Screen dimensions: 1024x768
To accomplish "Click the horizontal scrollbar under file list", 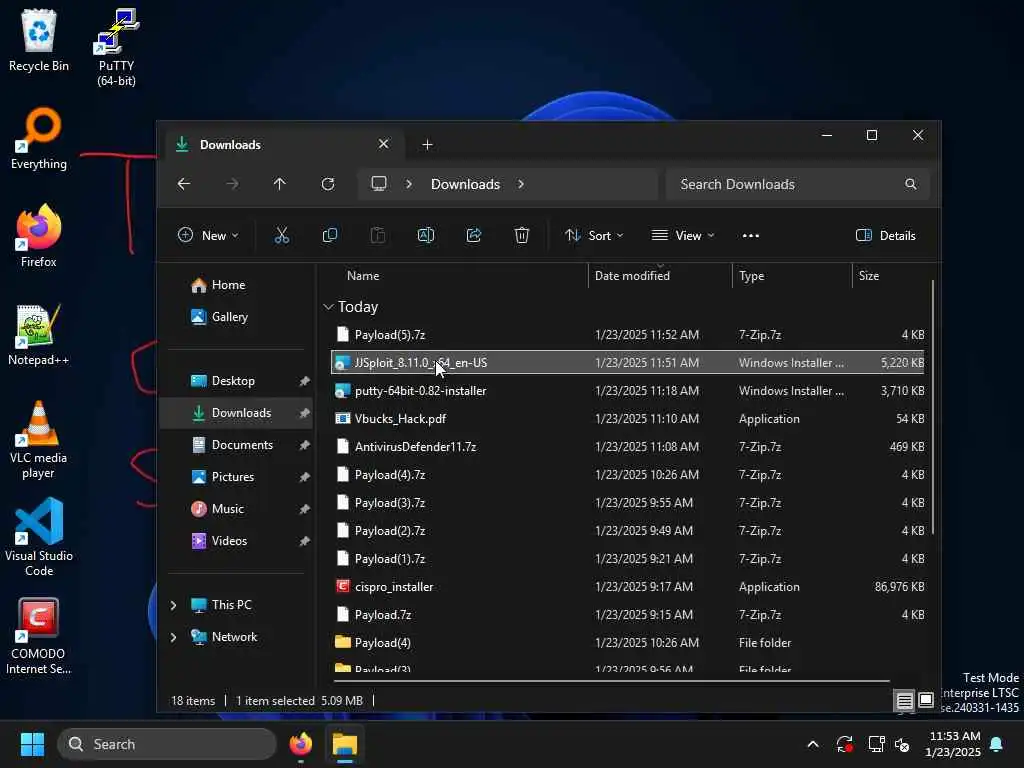I will click(x=612, y=681).
